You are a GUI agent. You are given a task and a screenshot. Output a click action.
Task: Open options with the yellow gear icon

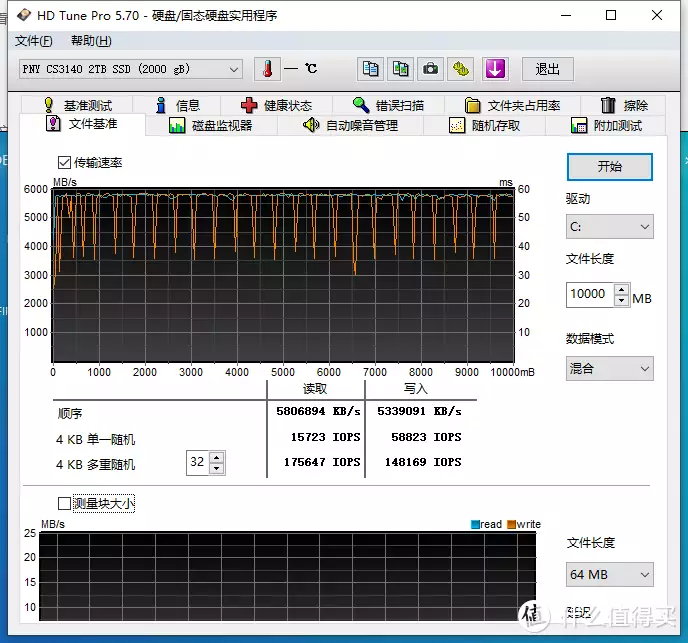[x=460, y=69]
